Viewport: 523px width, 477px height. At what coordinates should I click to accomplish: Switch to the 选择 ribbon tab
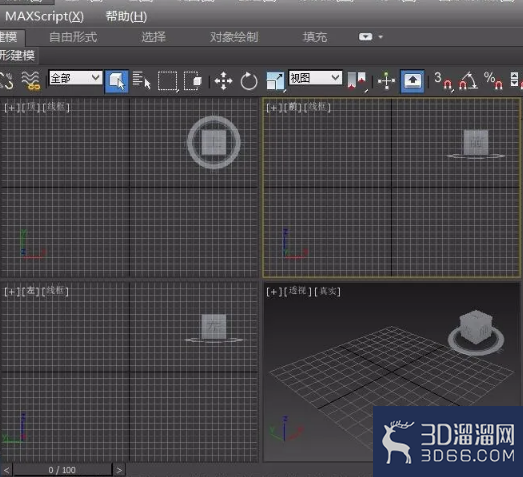153,37
